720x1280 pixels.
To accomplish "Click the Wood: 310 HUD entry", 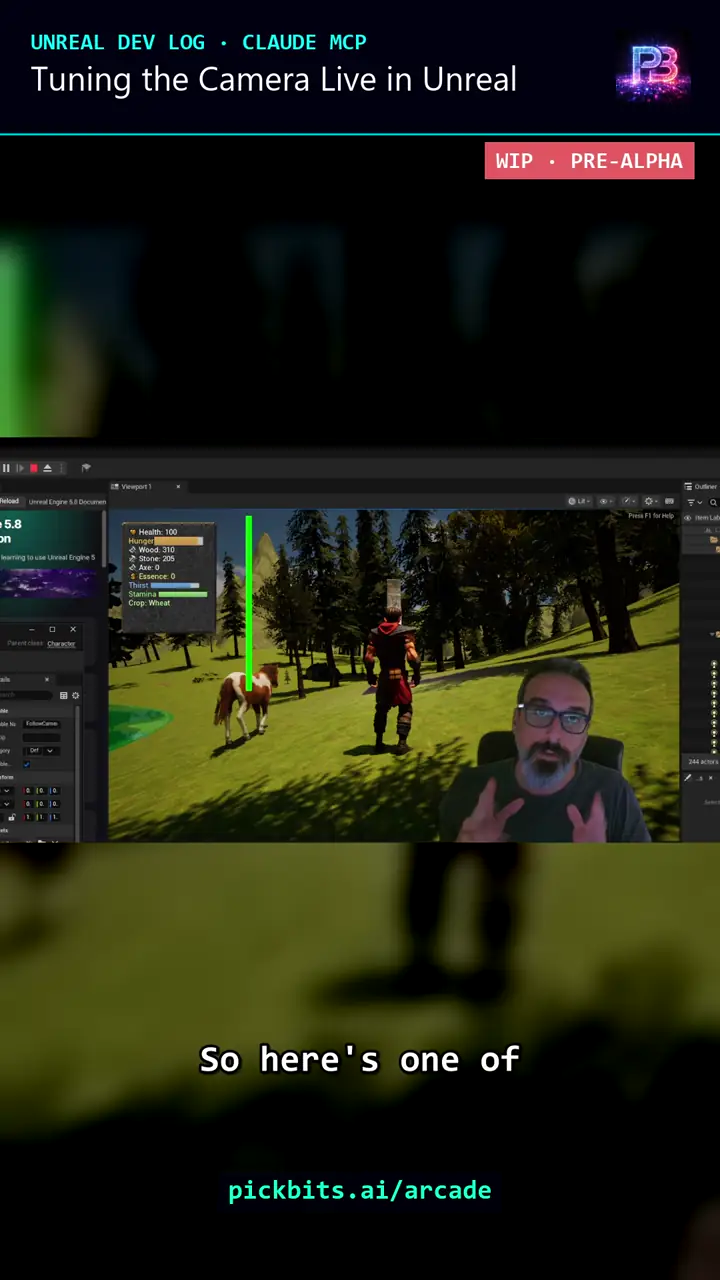I will pos(152,550).
